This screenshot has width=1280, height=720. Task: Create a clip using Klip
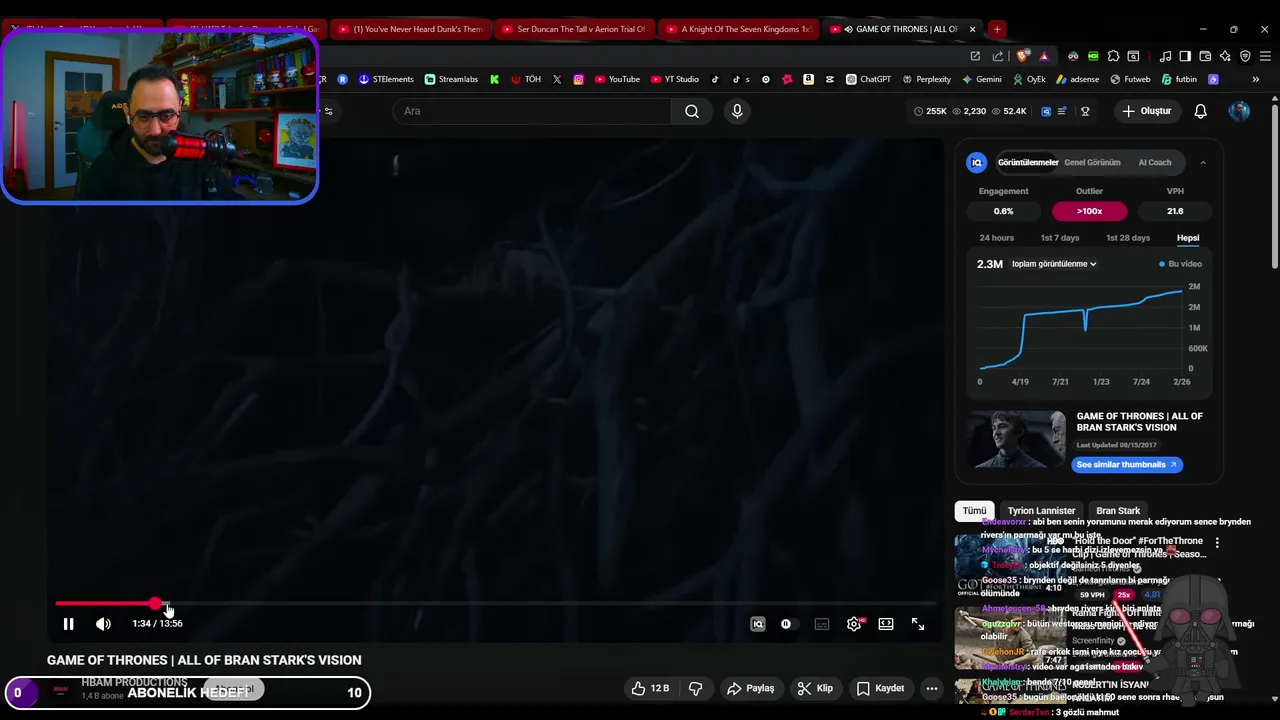[x=814, y=688]
